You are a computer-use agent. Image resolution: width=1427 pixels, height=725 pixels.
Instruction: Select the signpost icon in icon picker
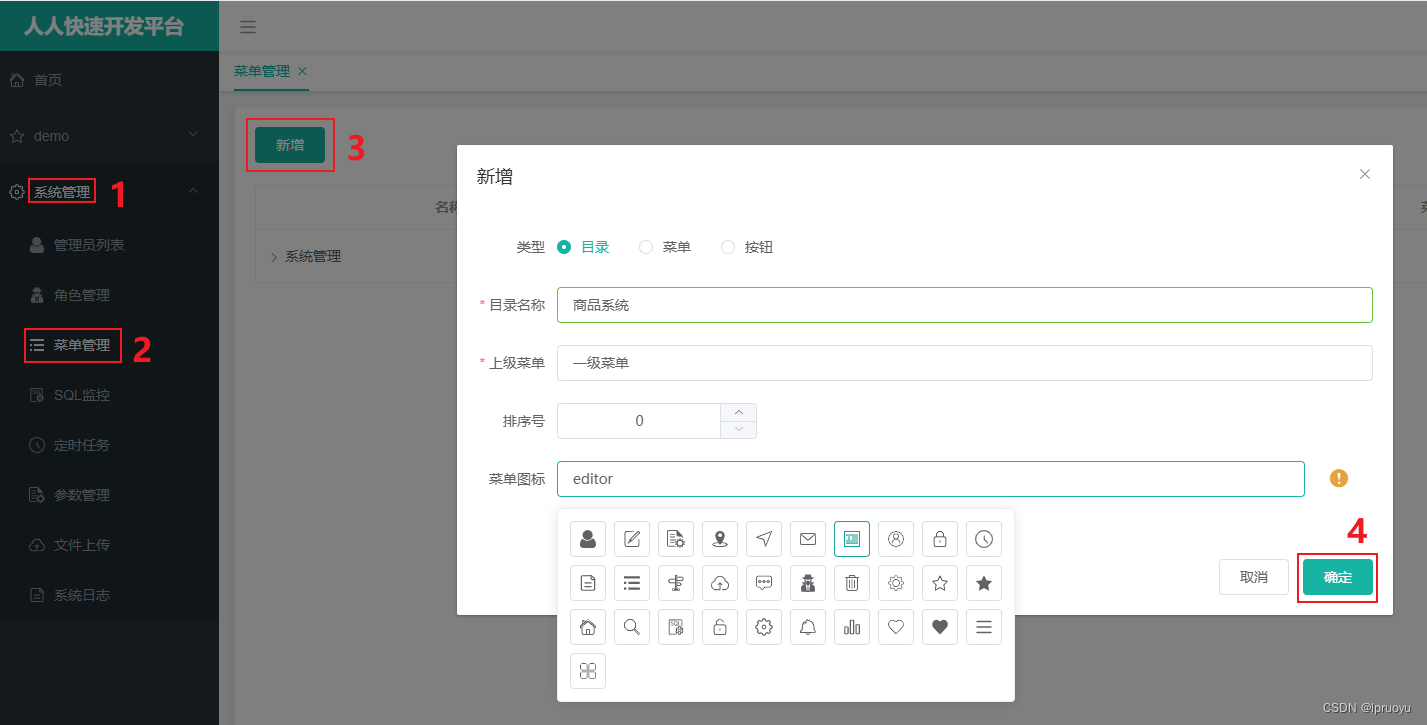coord(676,583)
